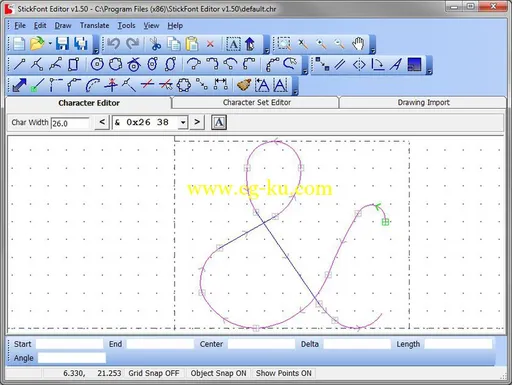Click the Start coordinate field
Screen dimensions: 512x385
(x=70, y=344)
